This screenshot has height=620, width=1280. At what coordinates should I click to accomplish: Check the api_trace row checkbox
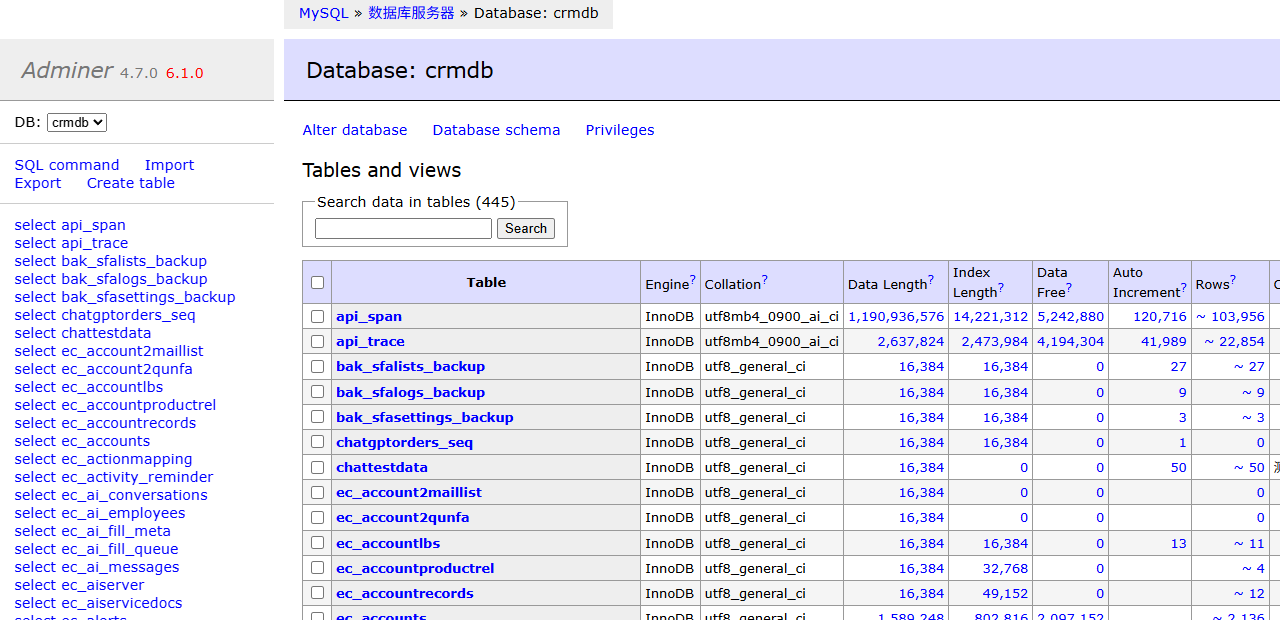(x=317, y=341)
